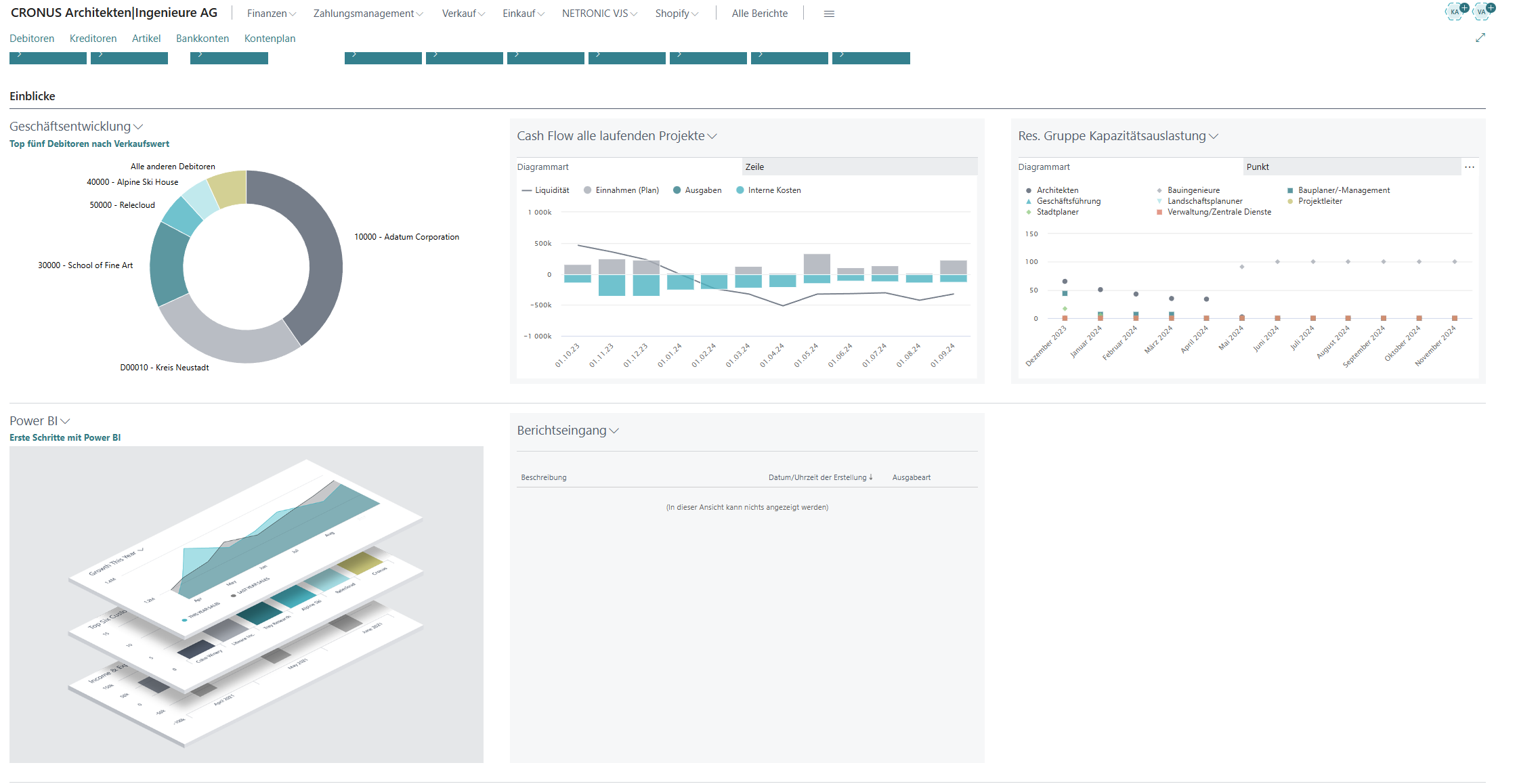
Task: Click the 'In dieser Ansicht kann nichts angezeigt werden' message
Action: pyautogui.click(x=747, y=507)
